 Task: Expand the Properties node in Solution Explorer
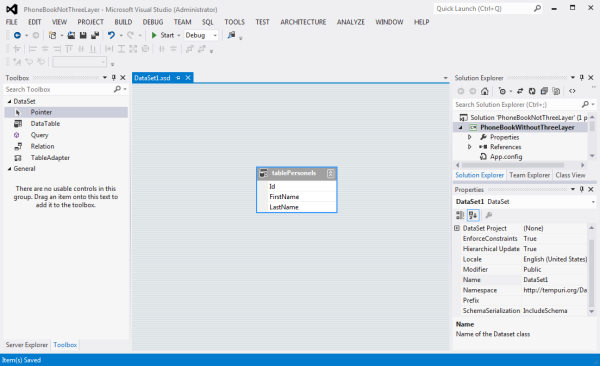coord(470,137)
